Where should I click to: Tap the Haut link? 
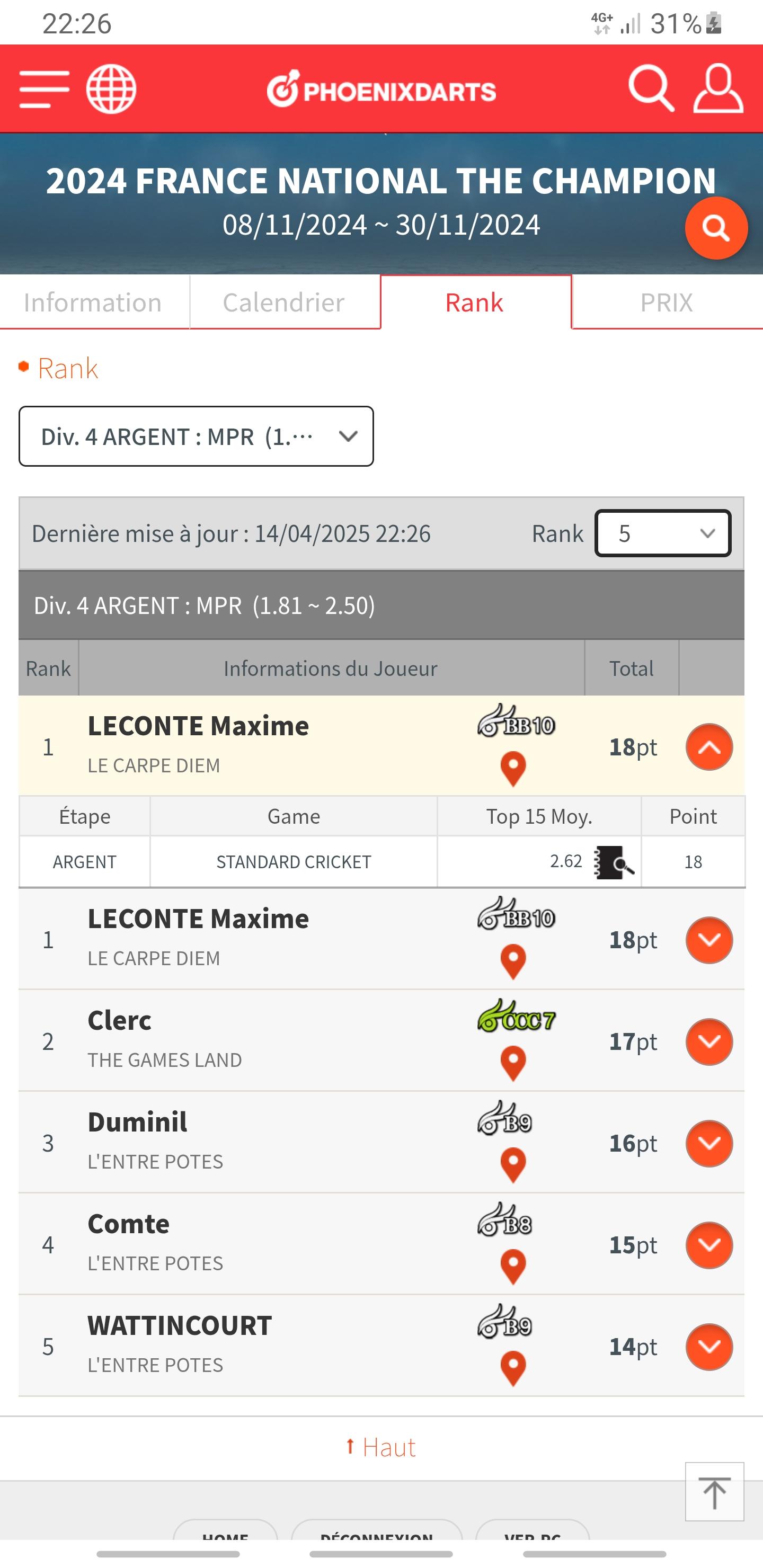[381, 1447]
